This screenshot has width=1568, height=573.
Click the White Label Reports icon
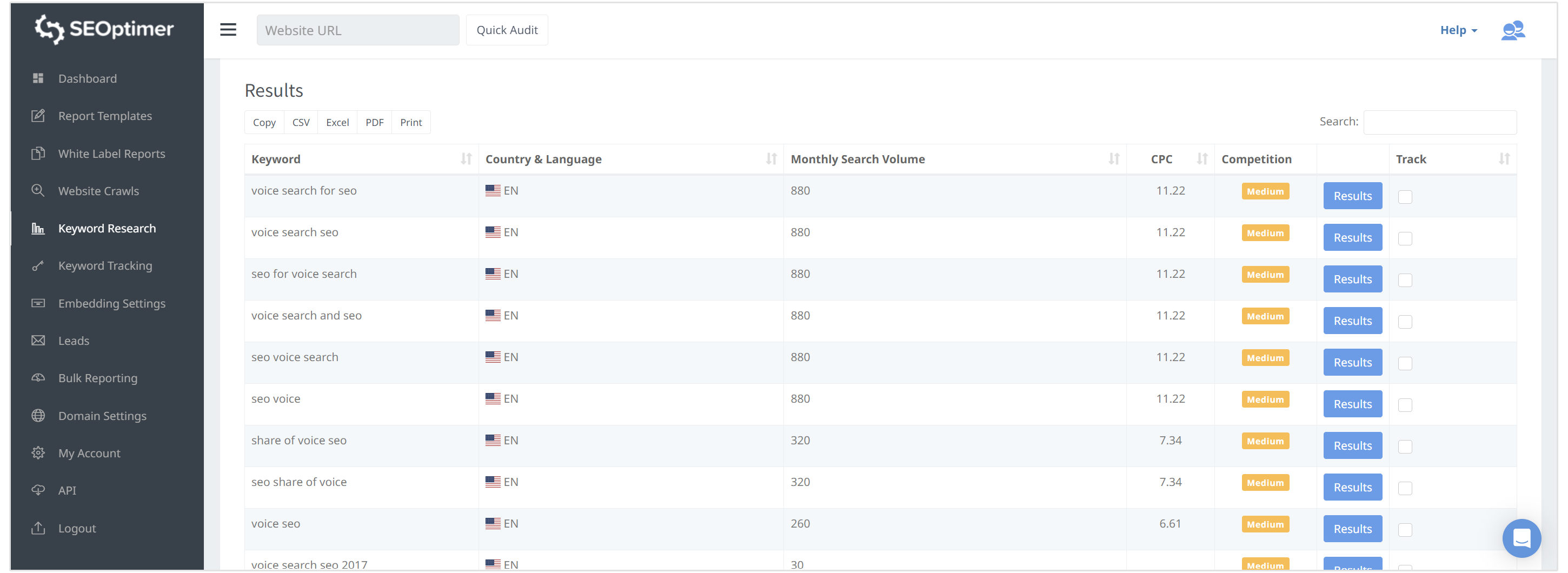(38, 154)
